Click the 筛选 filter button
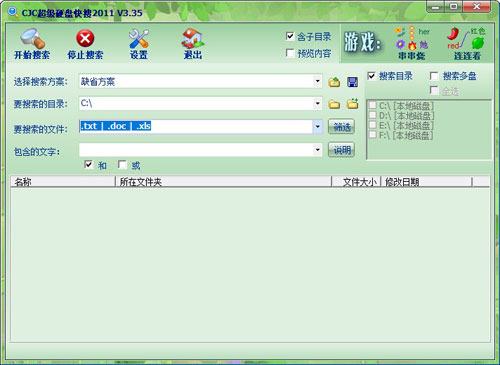This screenshot has height=365, width=500. coord(341,127)
